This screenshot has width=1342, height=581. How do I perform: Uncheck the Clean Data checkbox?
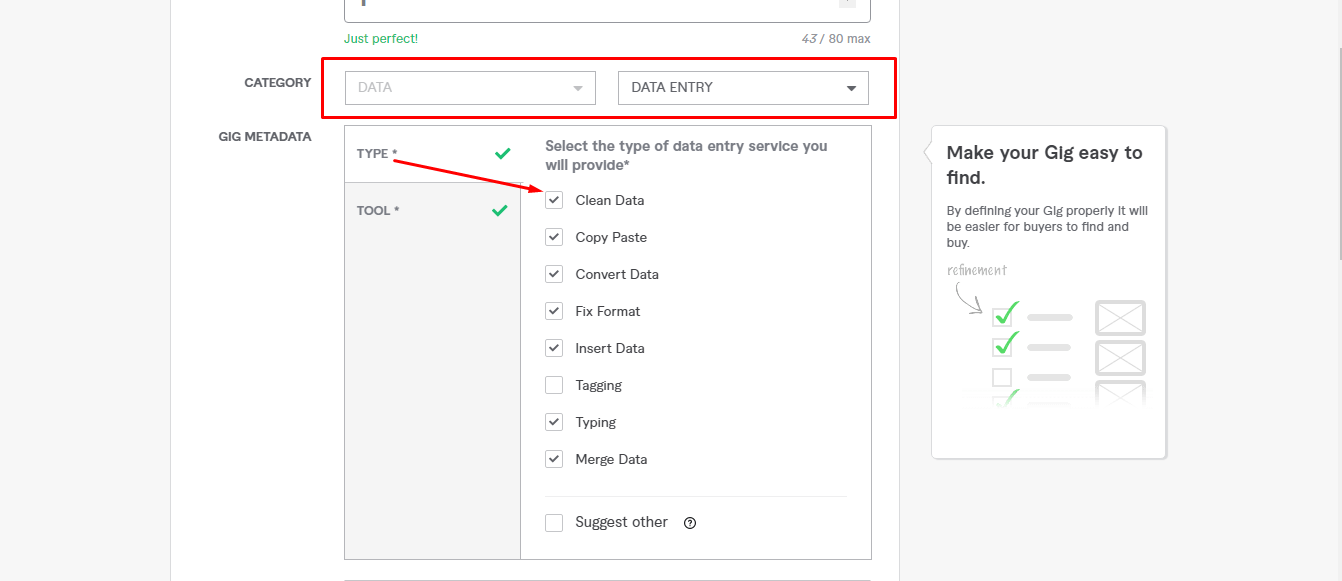[554, 200]
